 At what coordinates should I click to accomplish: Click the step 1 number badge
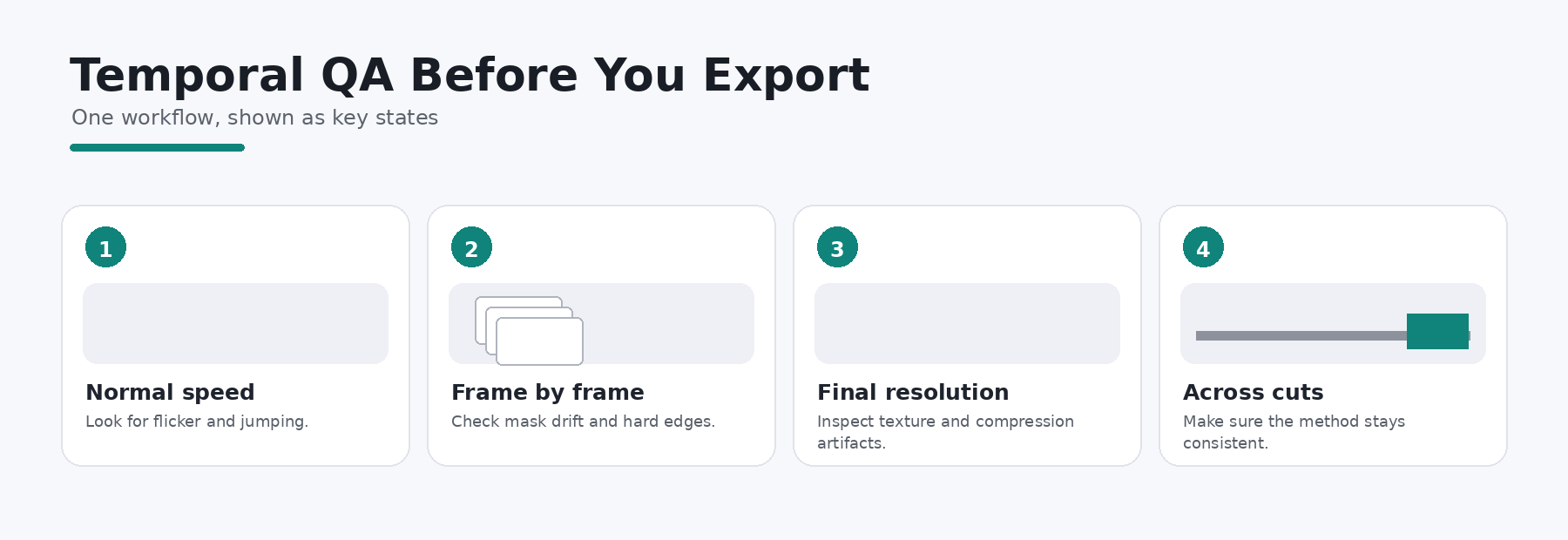click(105, 247)
